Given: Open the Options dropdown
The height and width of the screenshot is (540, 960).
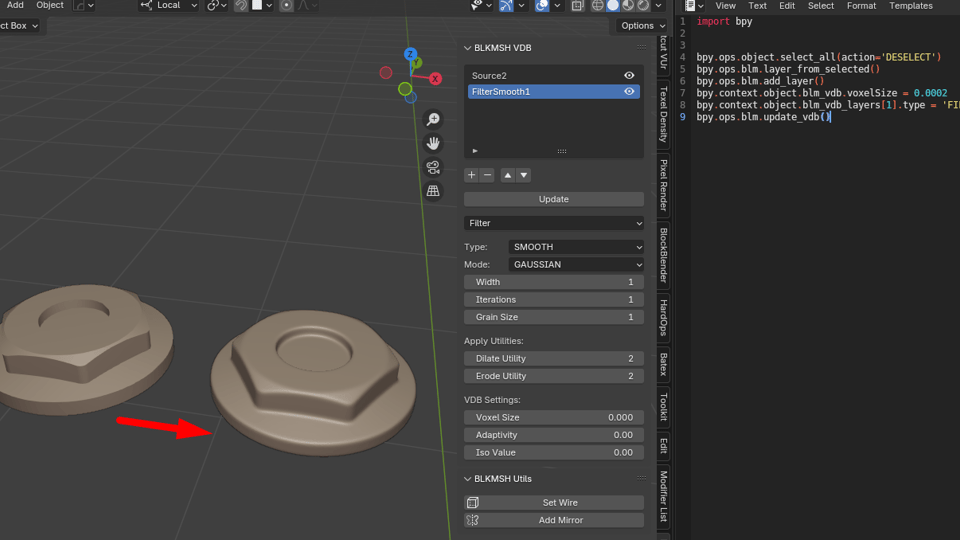Looking at the screenshot, I should (x=642, y=26).
